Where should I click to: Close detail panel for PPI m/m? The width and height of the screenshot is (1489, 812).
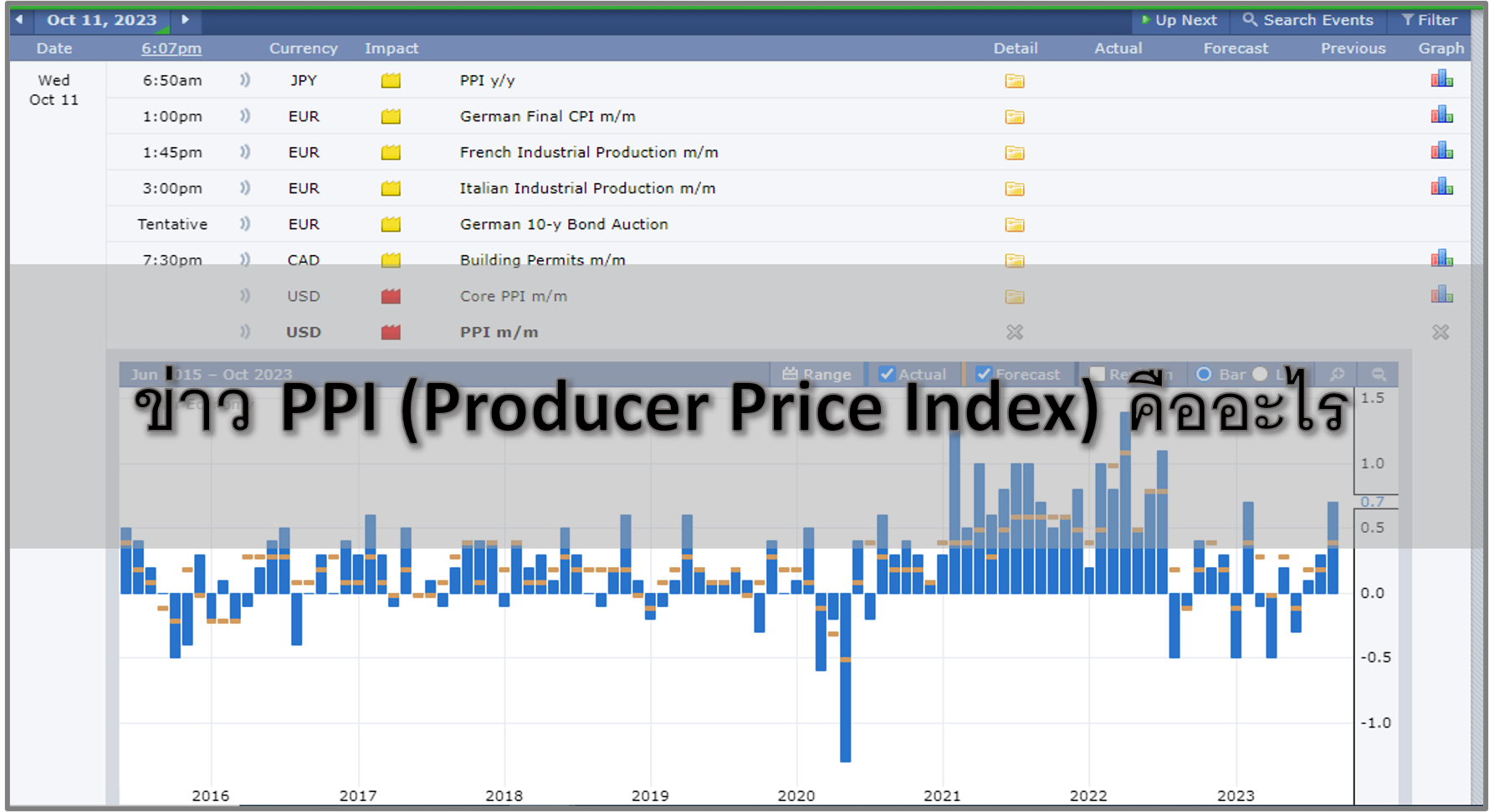pyautogui.click(x=1015, y=333)
